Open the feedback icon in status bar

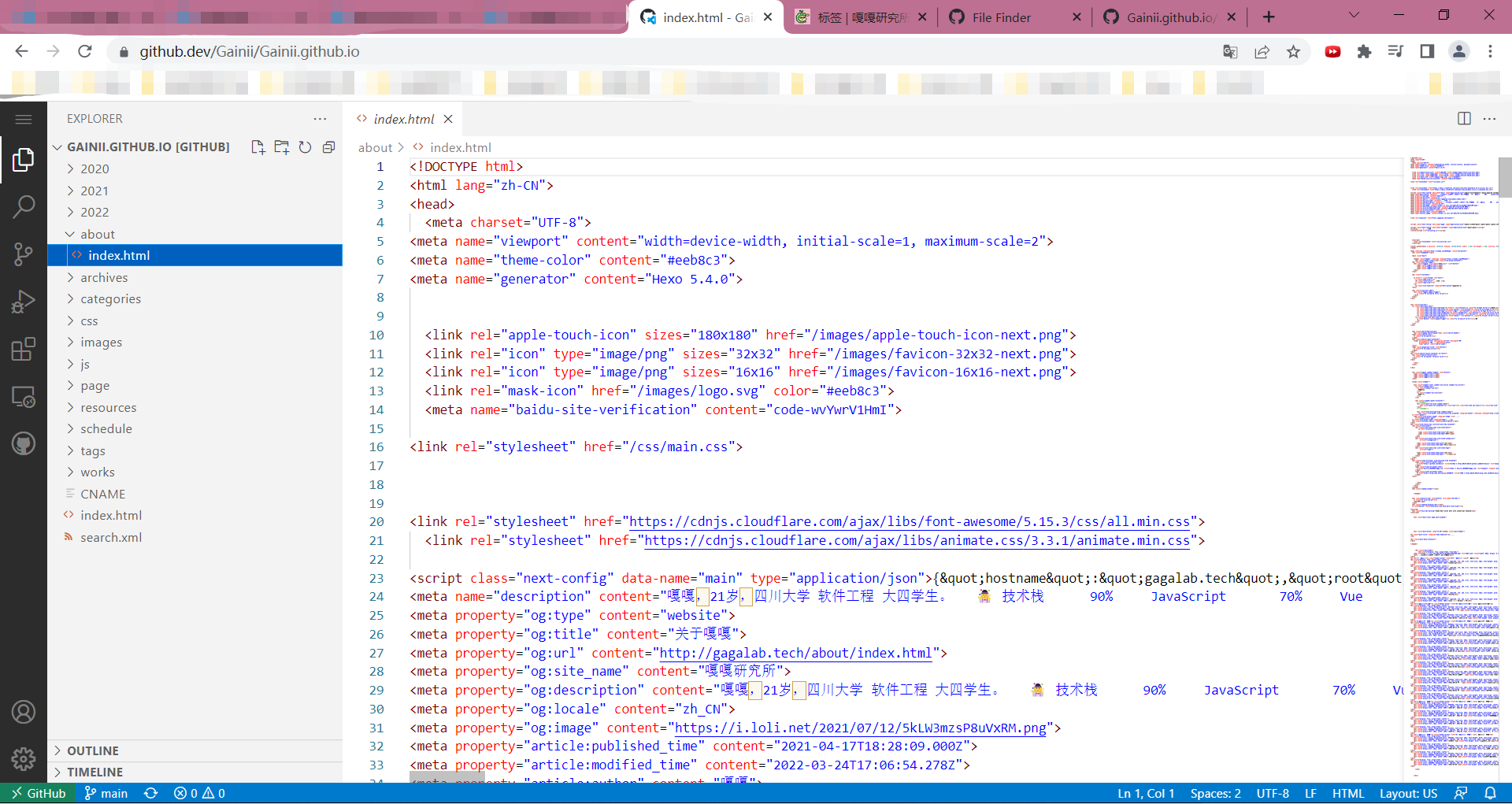pos(1461,793)
